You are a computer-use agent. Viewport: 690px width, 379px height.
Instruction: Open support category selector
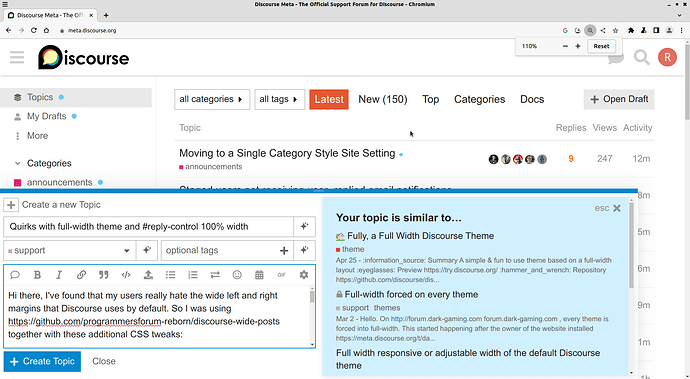click(x=70, y=250)
